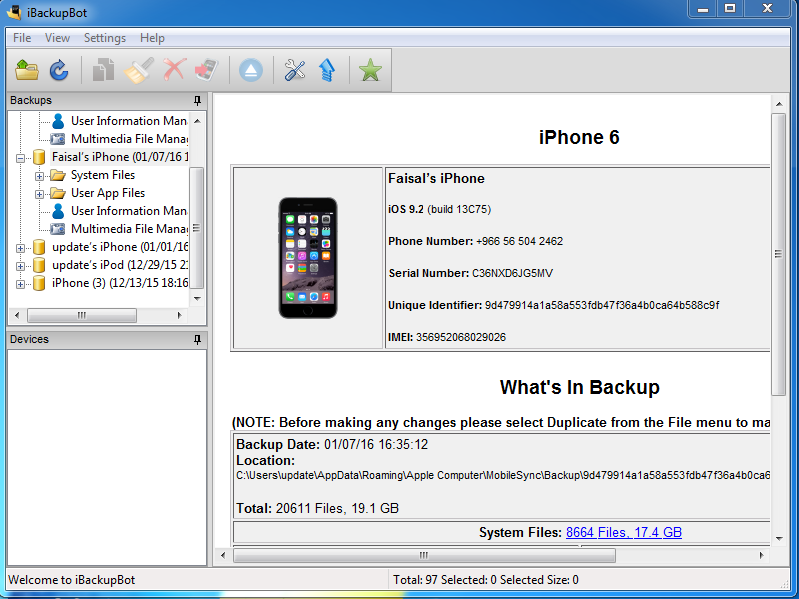The height and width of the screenshot is (599, 799).
Task: Click the restore to device toolbar icon
Action: (x=206, y=70)
